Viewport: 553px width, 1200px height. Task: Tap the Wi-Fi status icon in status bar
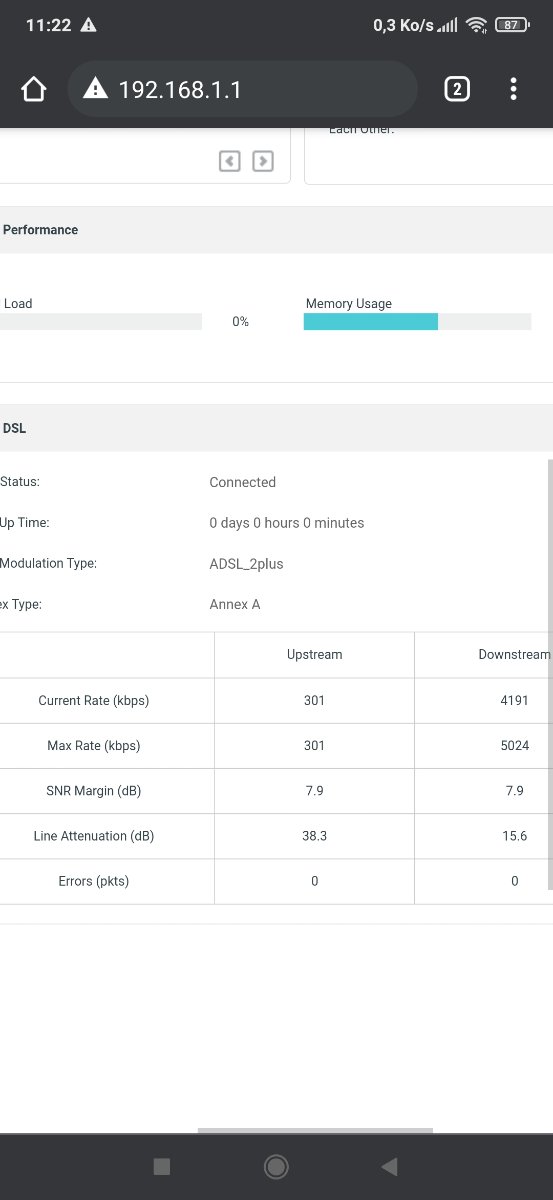pos(476,25)
